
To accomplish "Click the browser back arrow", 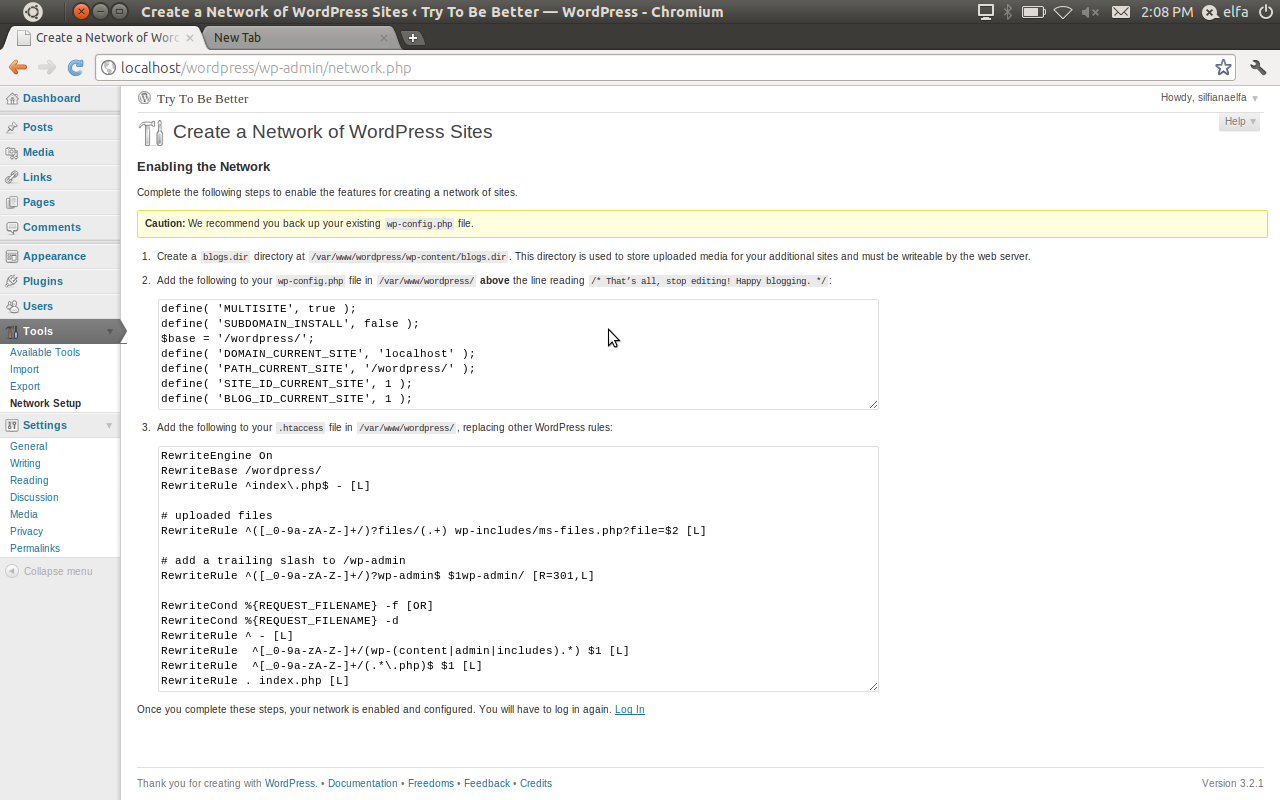I will click(x=18, y=68).
